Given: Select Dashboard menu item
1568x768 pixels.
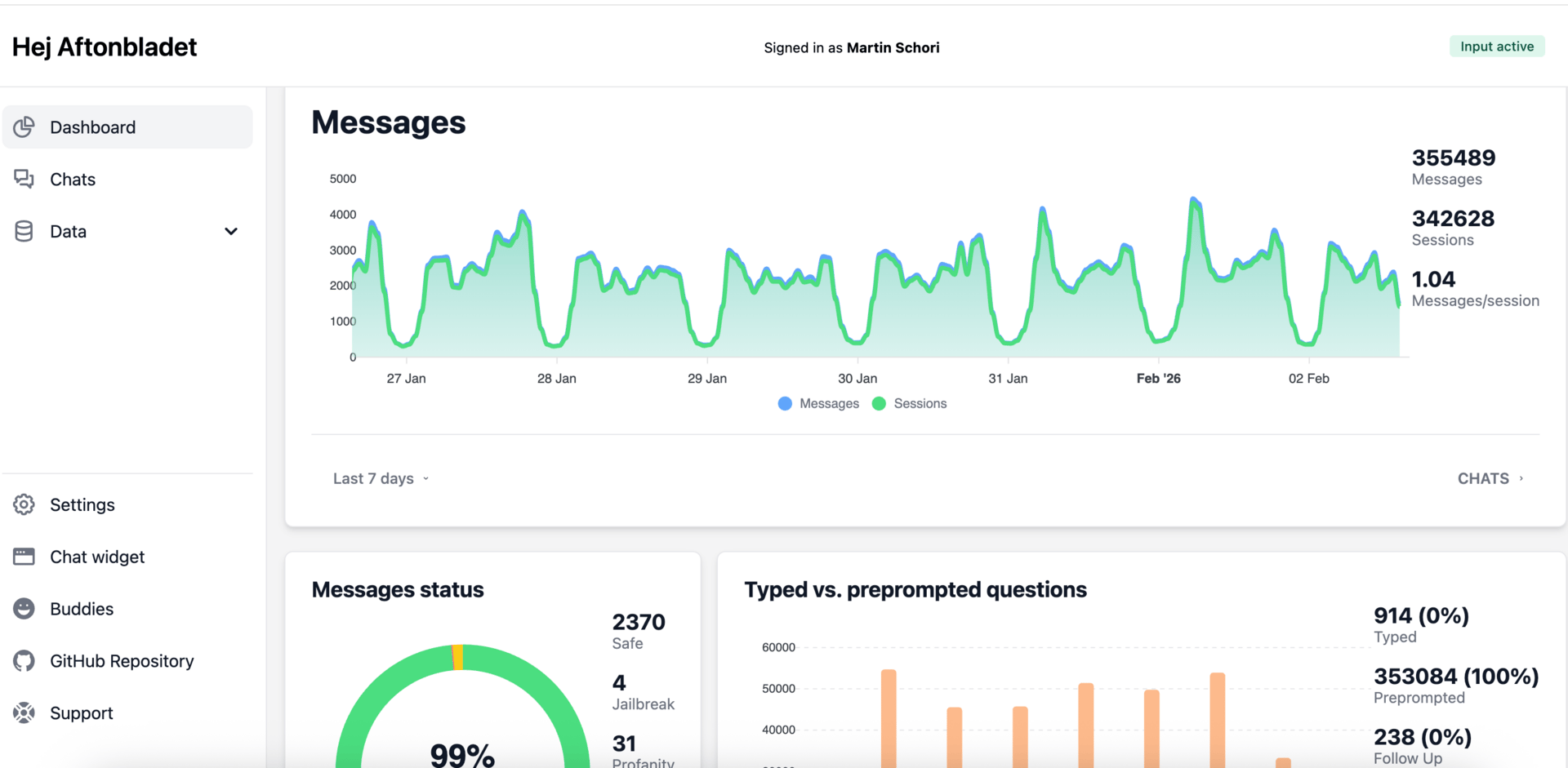Looking at the screenshot, I should click(x=127, y=127).
